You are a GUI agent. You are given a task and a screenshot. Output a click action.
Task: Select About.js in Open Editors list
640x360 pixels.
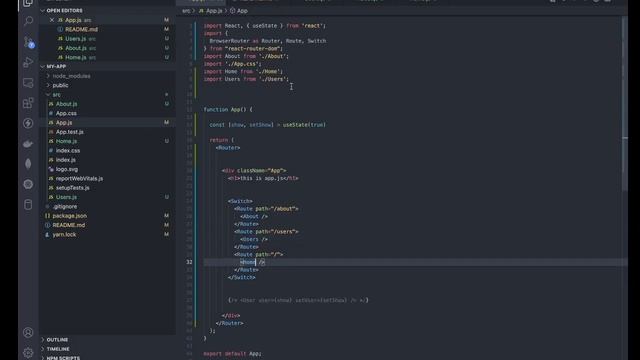click(107, 48)
